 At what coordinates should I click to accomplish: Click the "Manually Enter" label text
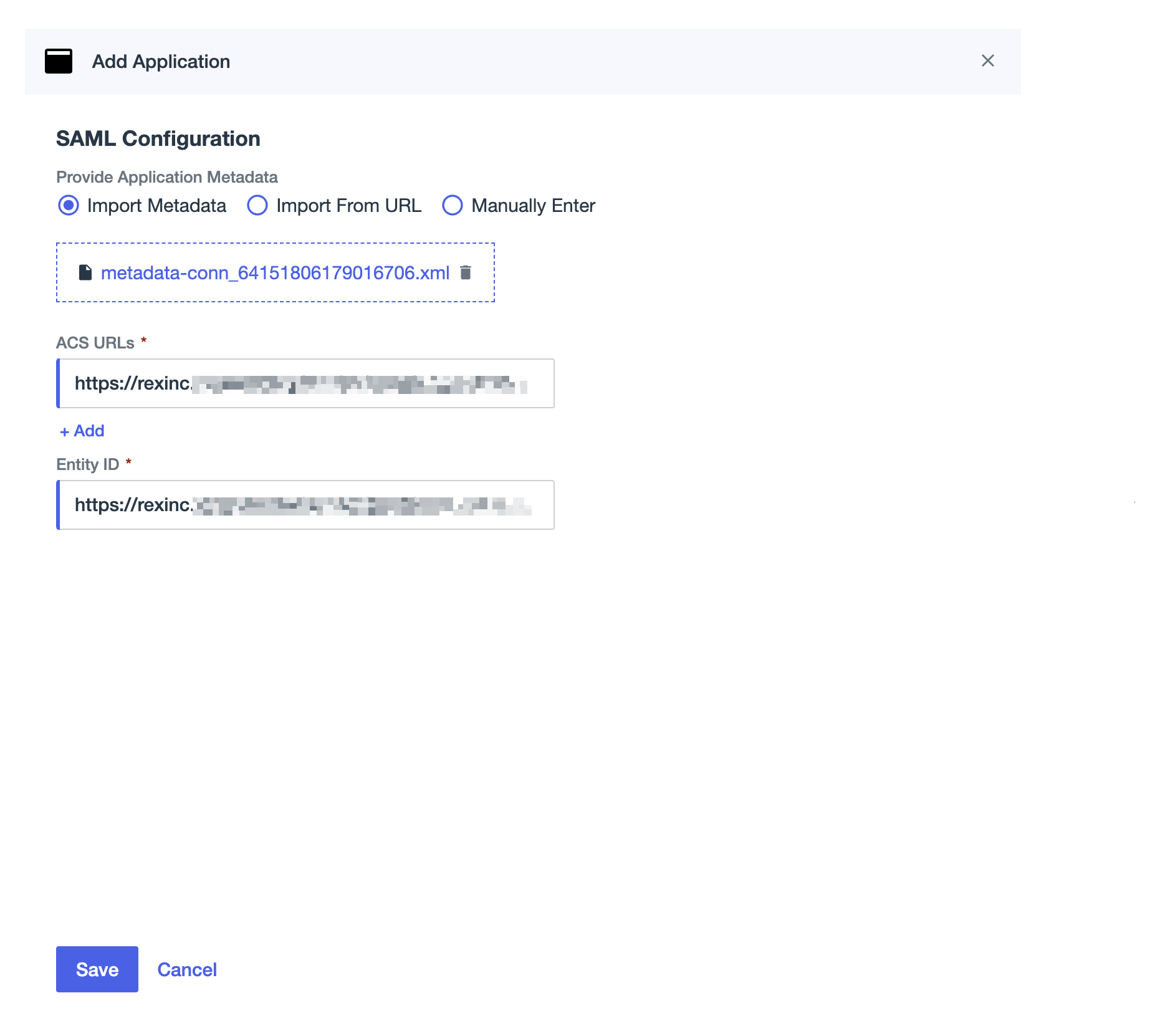(533, 205)
